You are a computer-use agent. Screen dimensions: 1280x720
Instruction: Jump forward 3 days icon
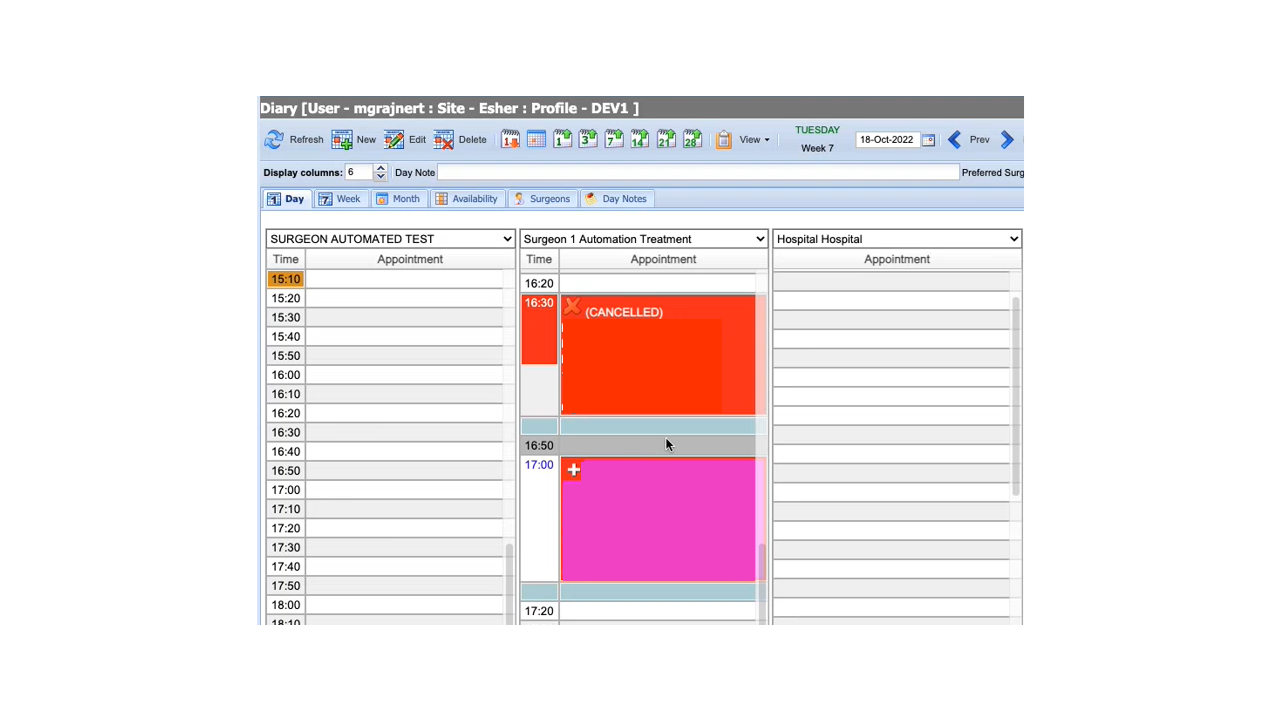point(588,140)
